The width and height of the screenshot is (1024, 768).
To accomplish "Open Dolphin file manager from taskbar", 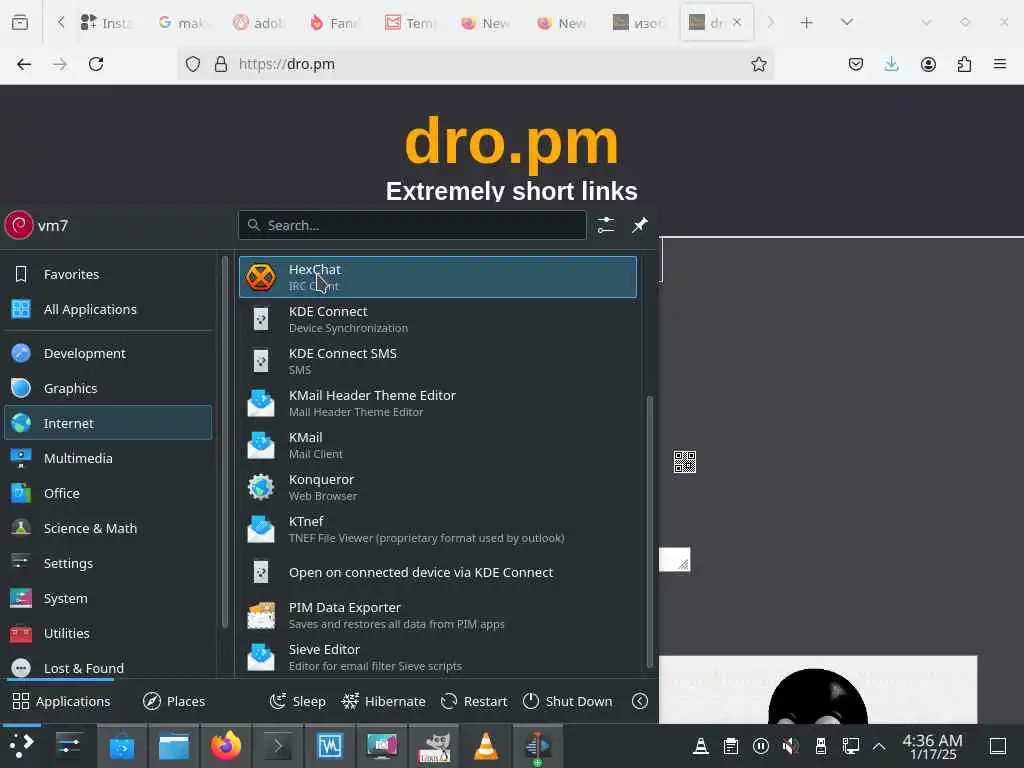I will (174, 746).
